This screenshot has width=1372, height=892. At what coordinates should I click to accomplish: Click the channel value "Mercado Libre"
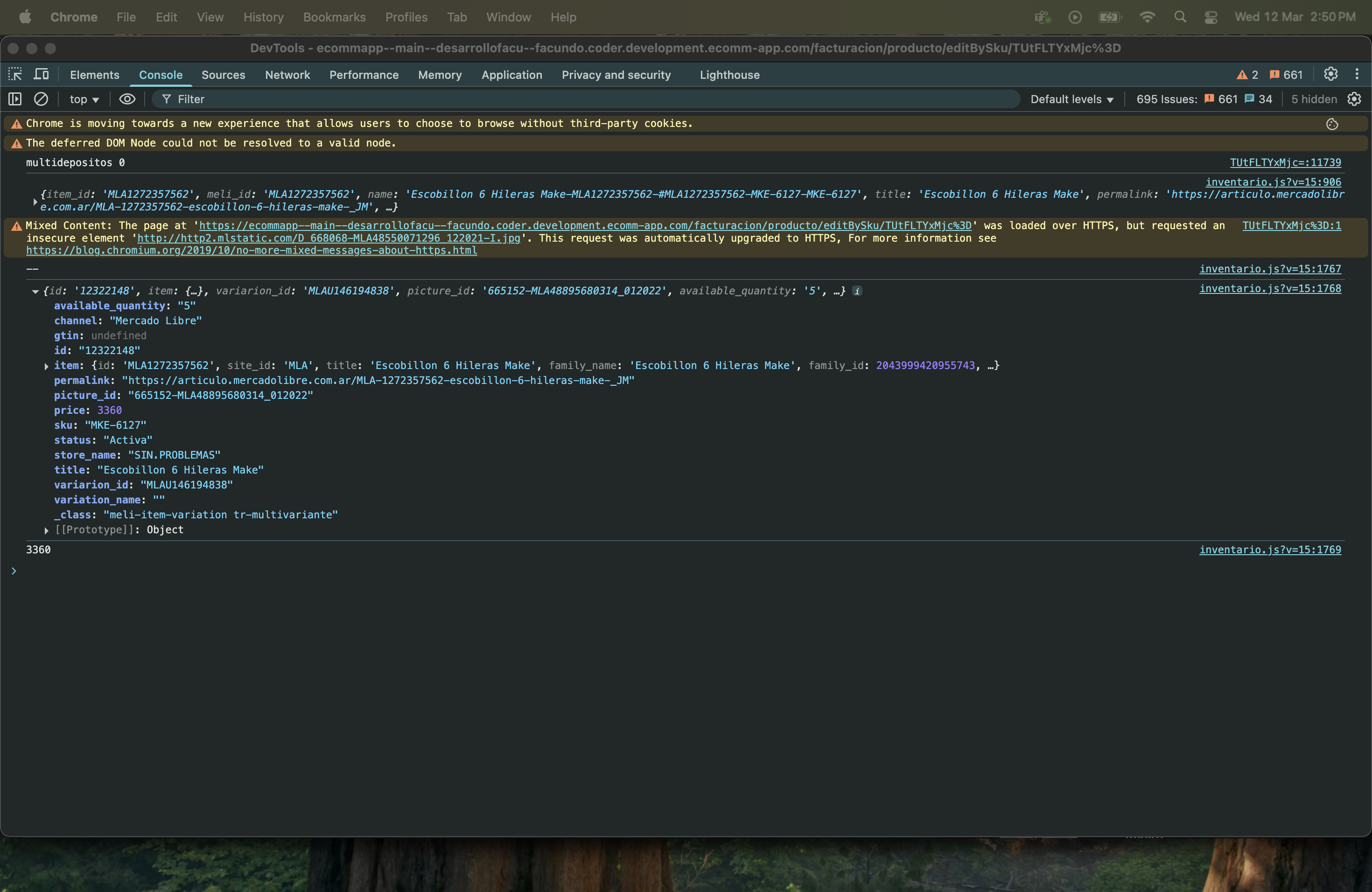point(156,321)
